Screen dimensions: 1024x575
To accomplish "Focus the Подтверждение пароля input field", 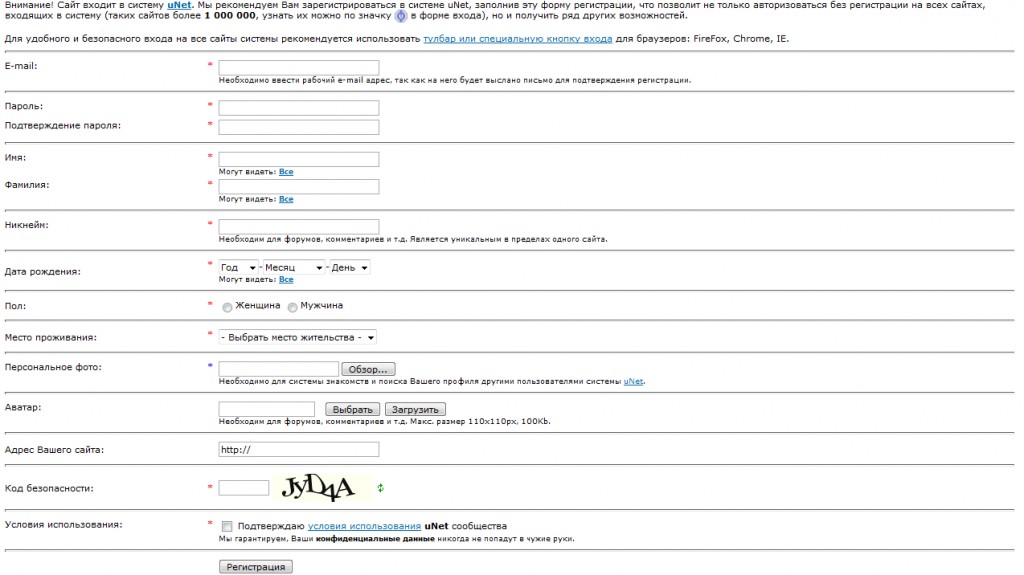I will tap(298, 127).
